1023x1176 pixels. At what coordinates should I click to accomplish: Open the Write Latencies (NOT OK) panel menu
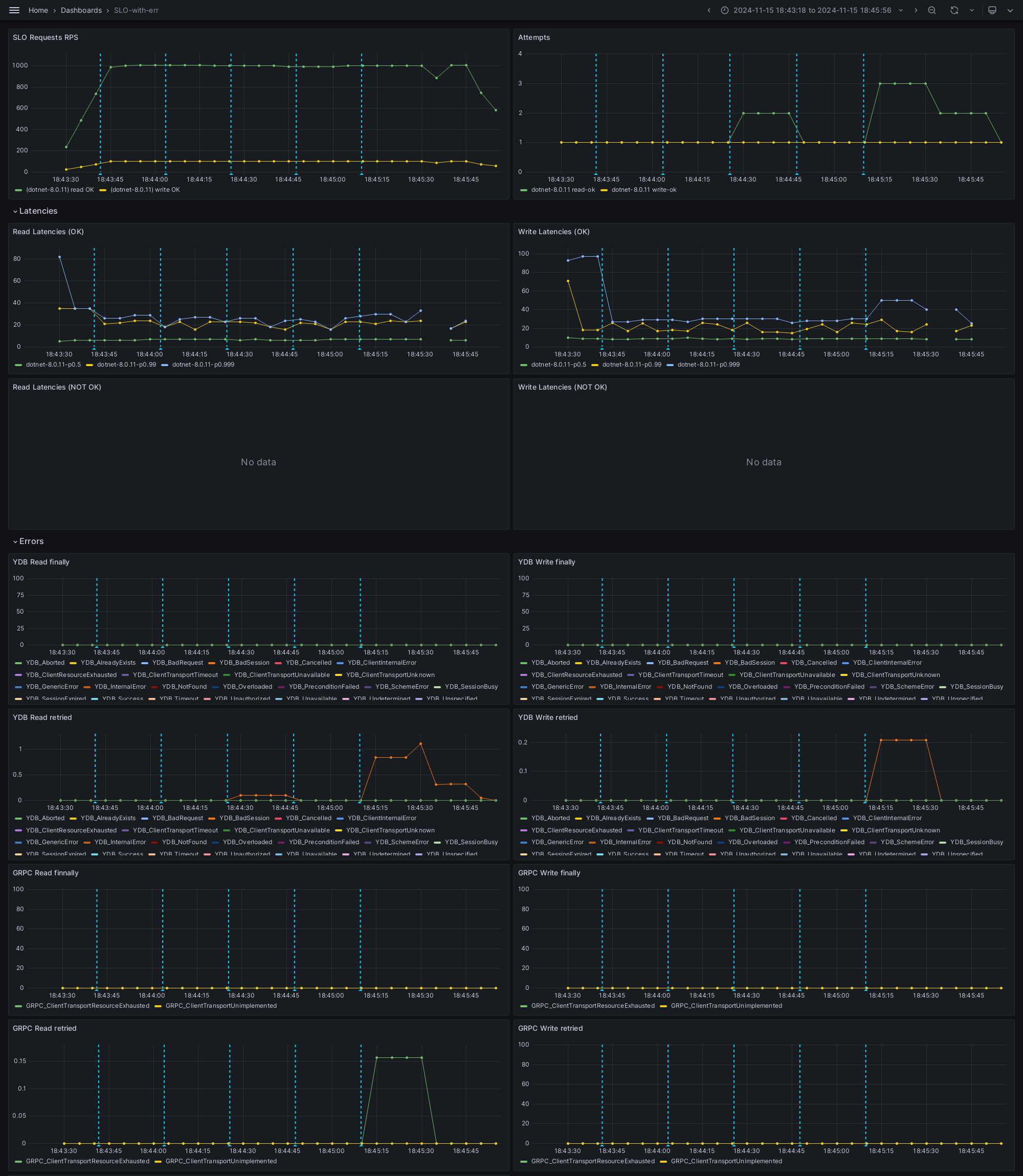pos(562,388)
